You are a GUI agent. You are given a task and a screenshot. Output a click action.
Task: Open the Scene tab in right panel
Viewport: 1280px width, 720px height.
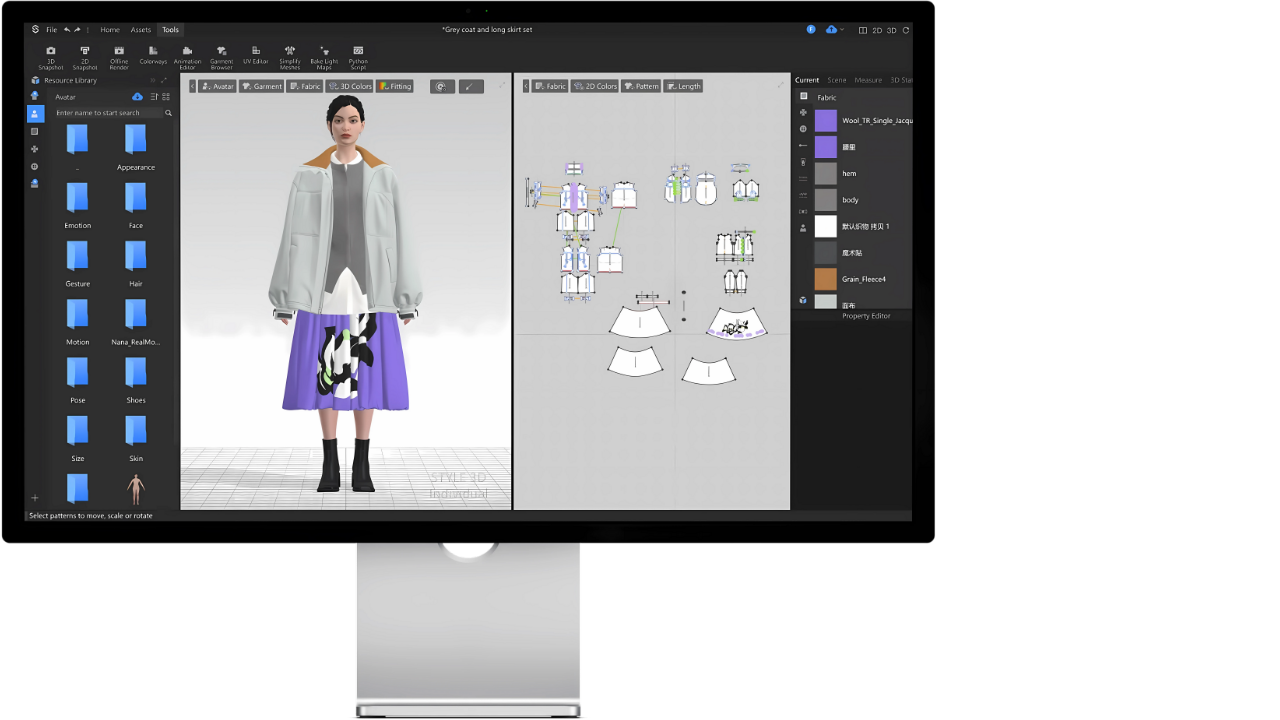(x=836, y=80)
